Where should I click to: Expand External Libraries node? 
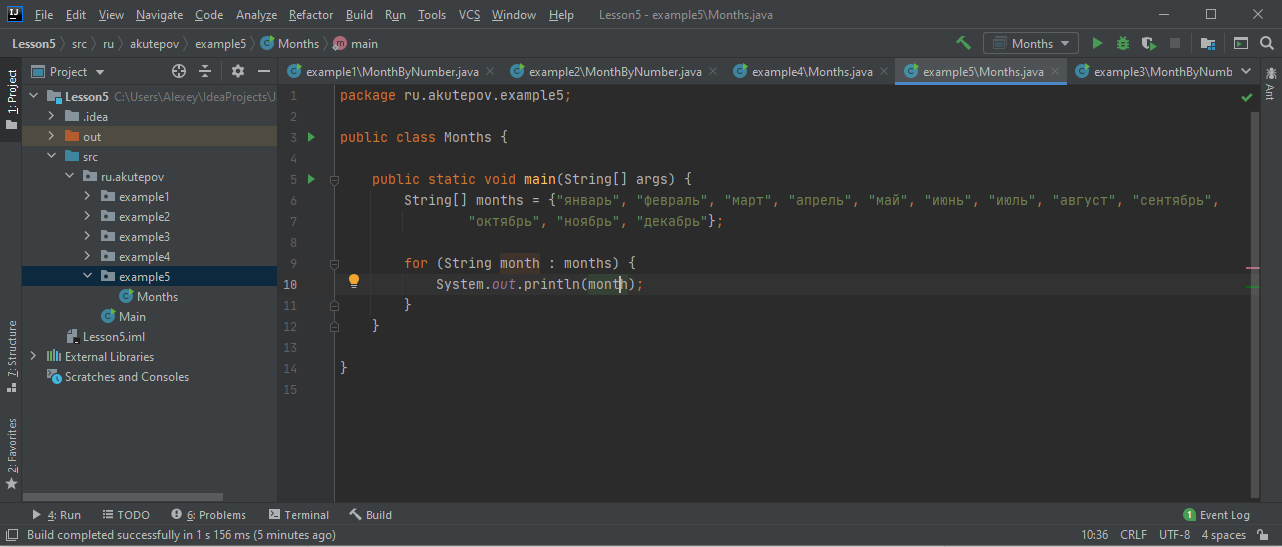tap(34, 357)
